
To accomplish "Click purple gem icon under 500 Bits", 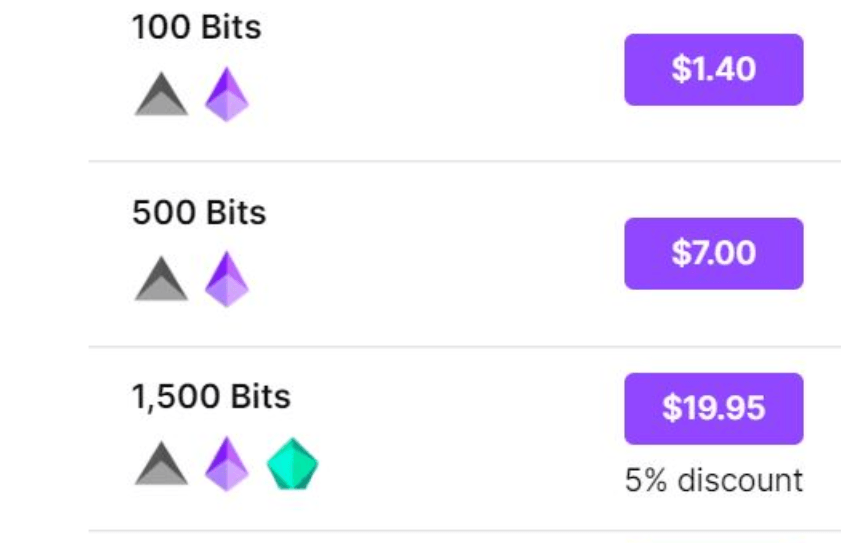I will pyautogui.click(x=227, y=279).
